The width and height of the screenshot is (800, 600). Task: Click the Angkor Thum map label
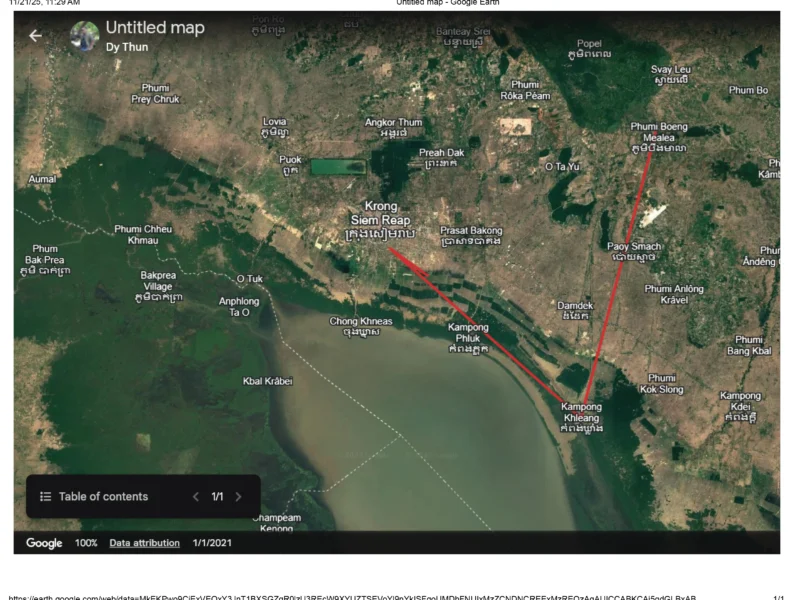pos(393,128)
